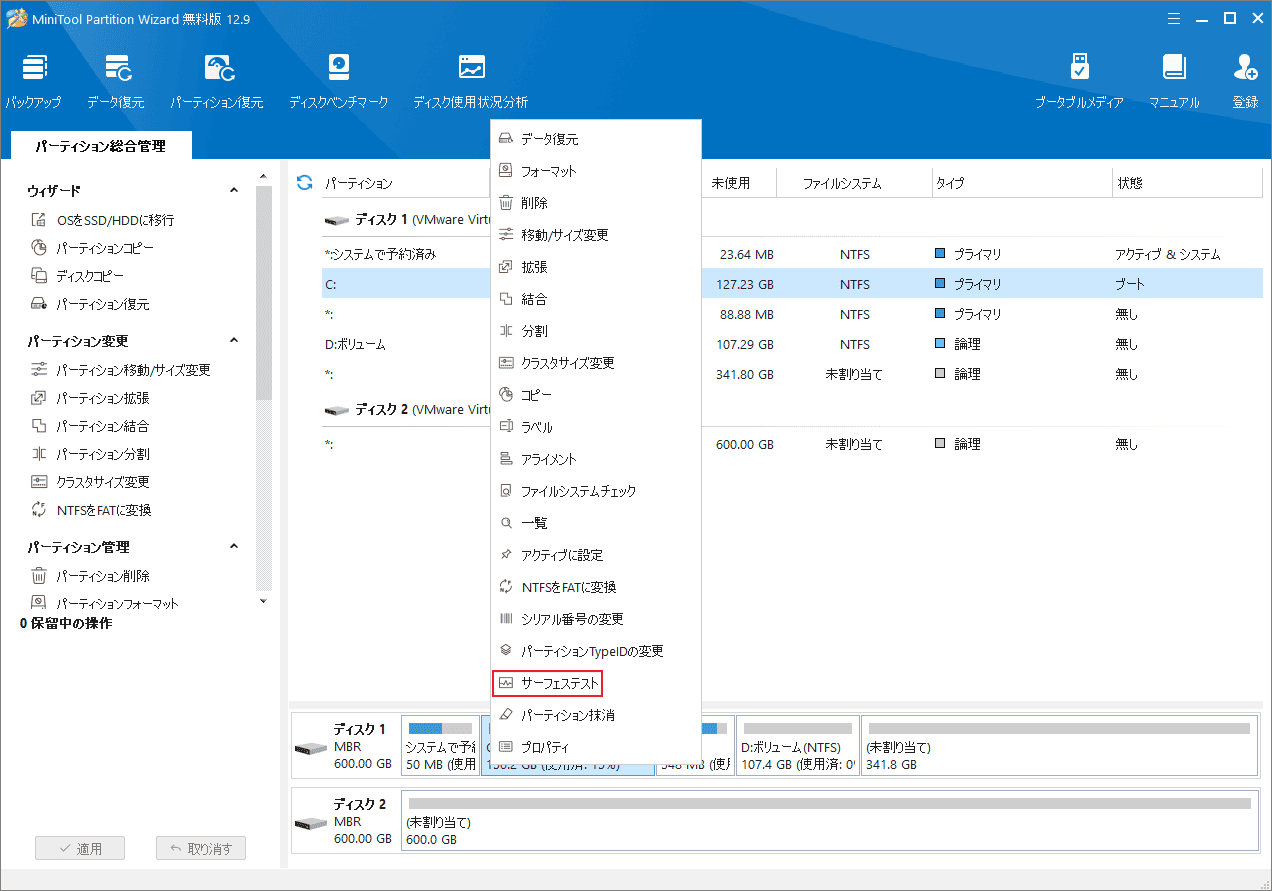The height and width of the screenshot is (891, 1272).
Task: Choose ラベル in context menu
Action: [596, 427]
